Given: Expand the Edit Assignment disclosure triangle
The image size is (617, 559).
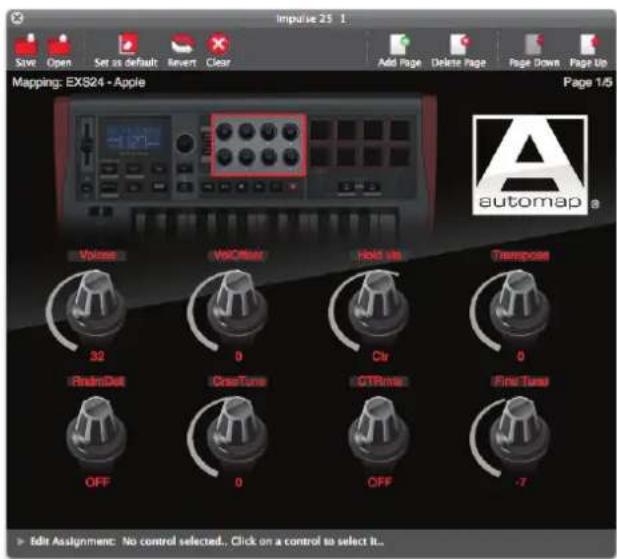Looking at the screenshot, I should coord(20,542).
